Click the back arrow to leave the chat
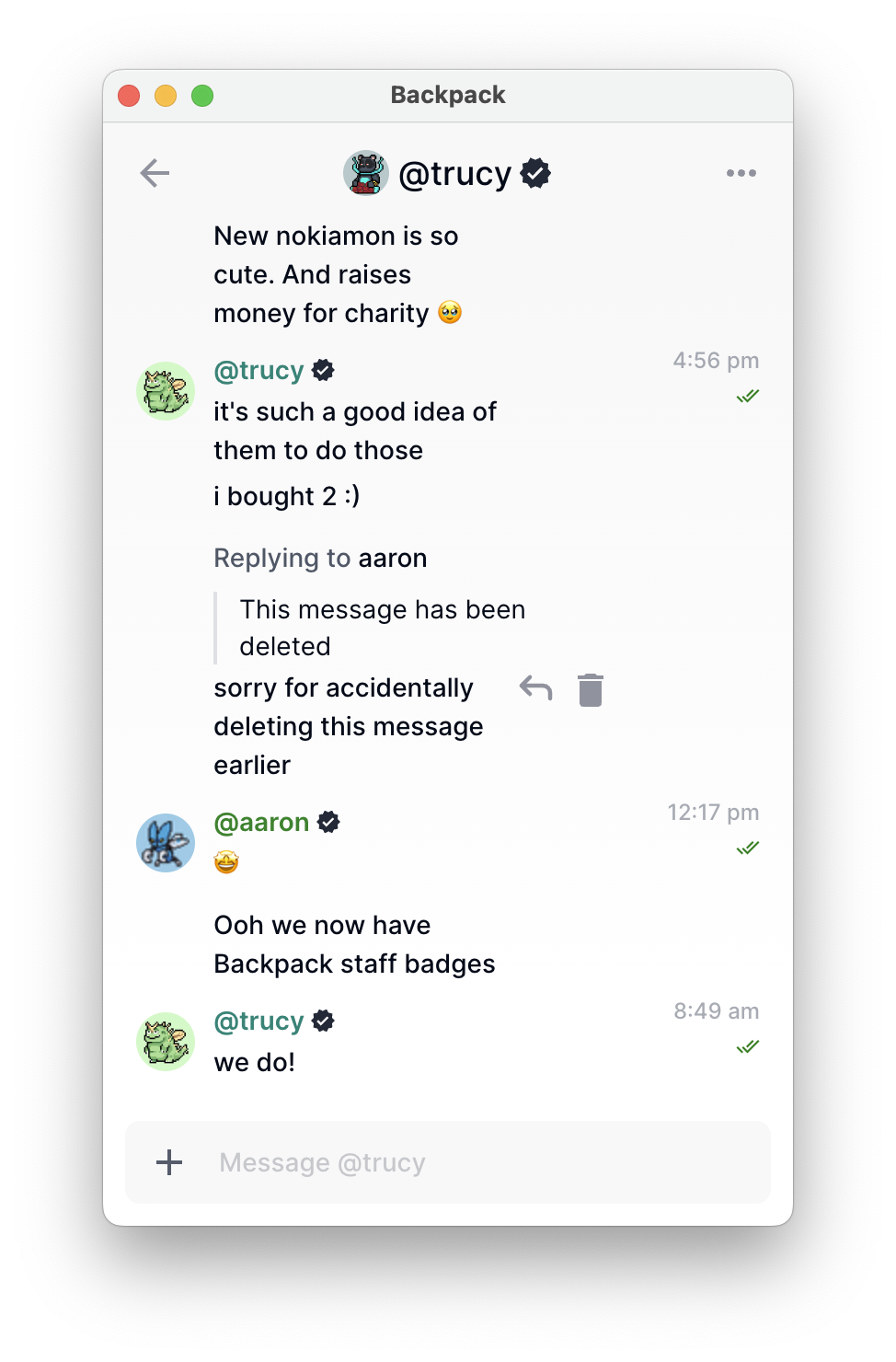896x1362 pixels. 155,172
